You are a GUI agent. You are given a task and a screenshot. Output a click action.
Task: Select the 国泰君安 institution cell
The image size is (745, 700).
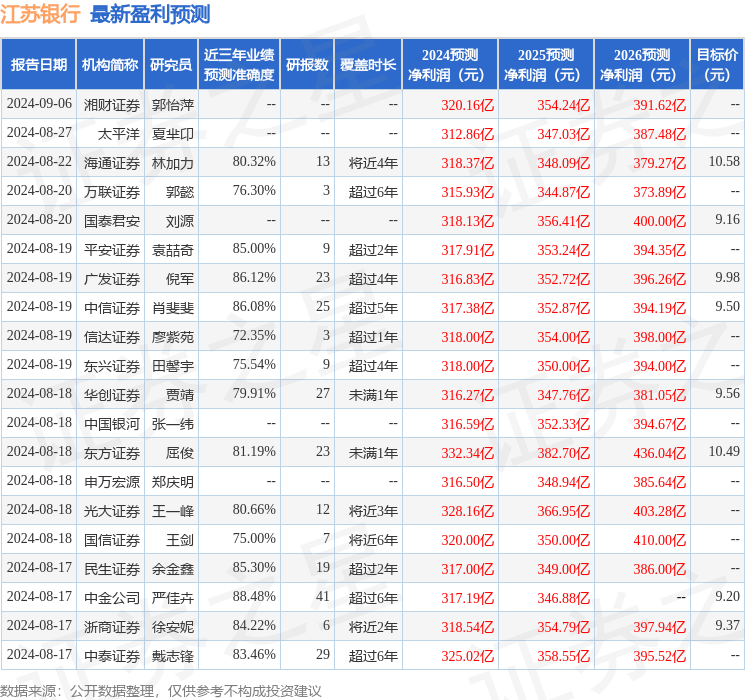[112, 221]
